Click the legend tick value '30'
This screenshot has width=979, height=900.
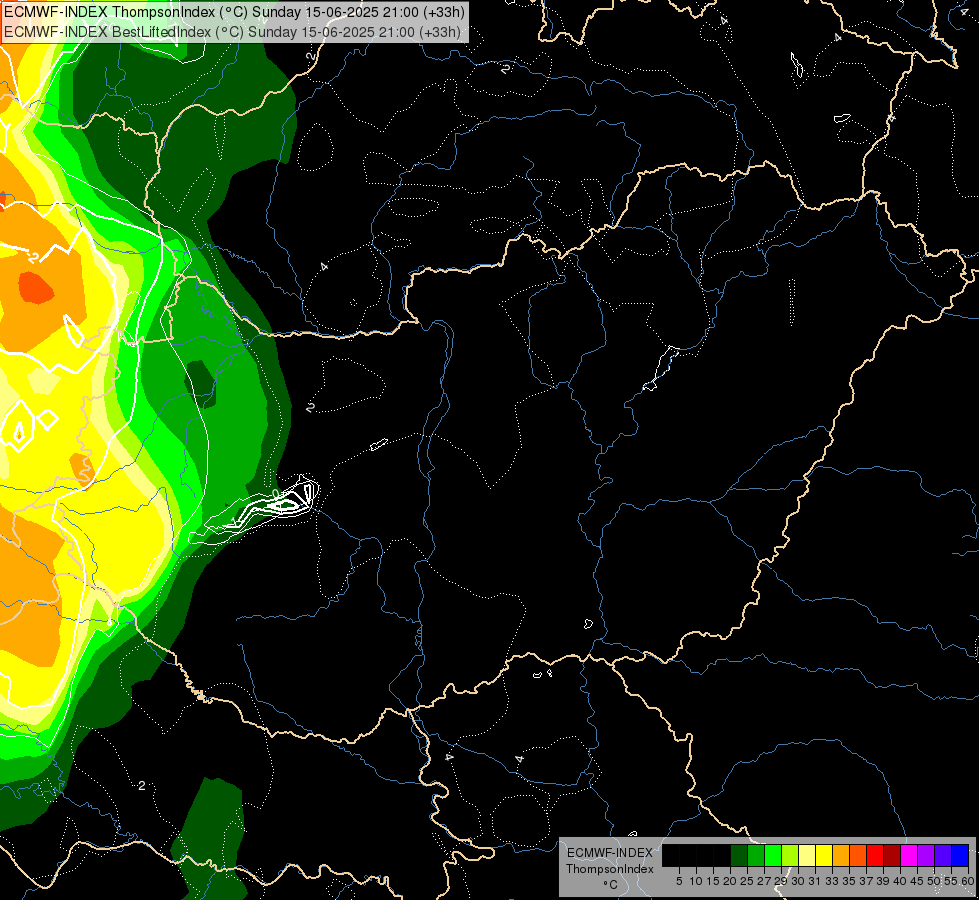(799, 881)
